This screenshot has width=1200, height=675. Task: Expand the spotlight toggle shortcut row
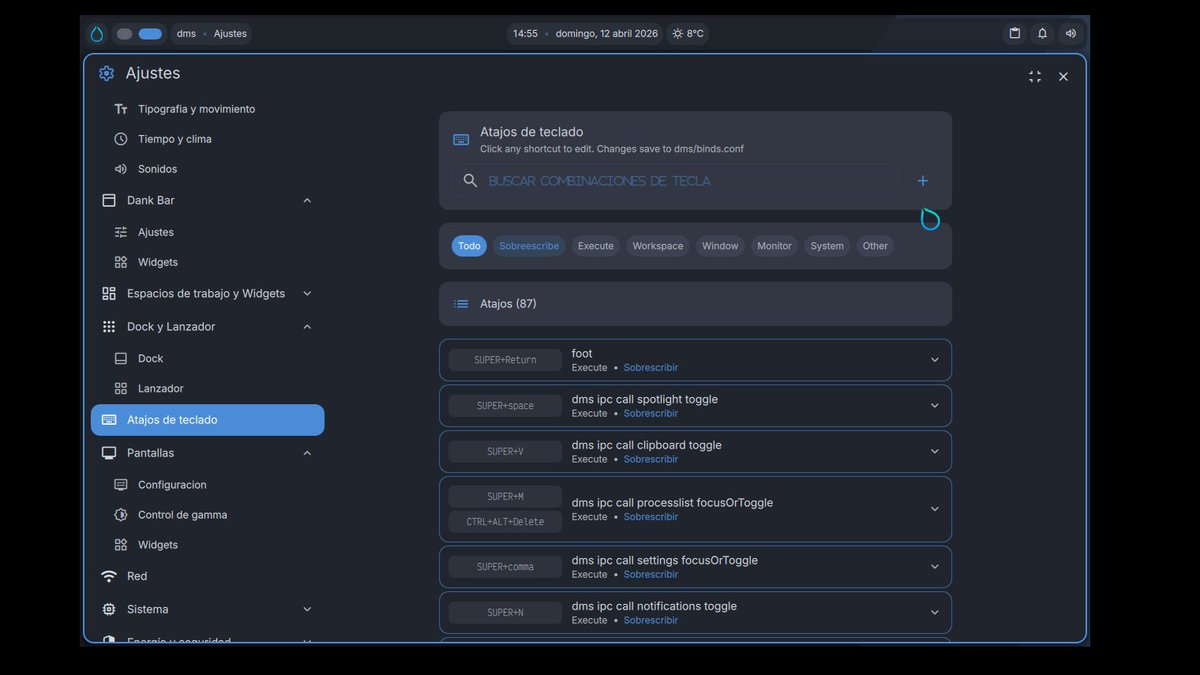(935, 406)
